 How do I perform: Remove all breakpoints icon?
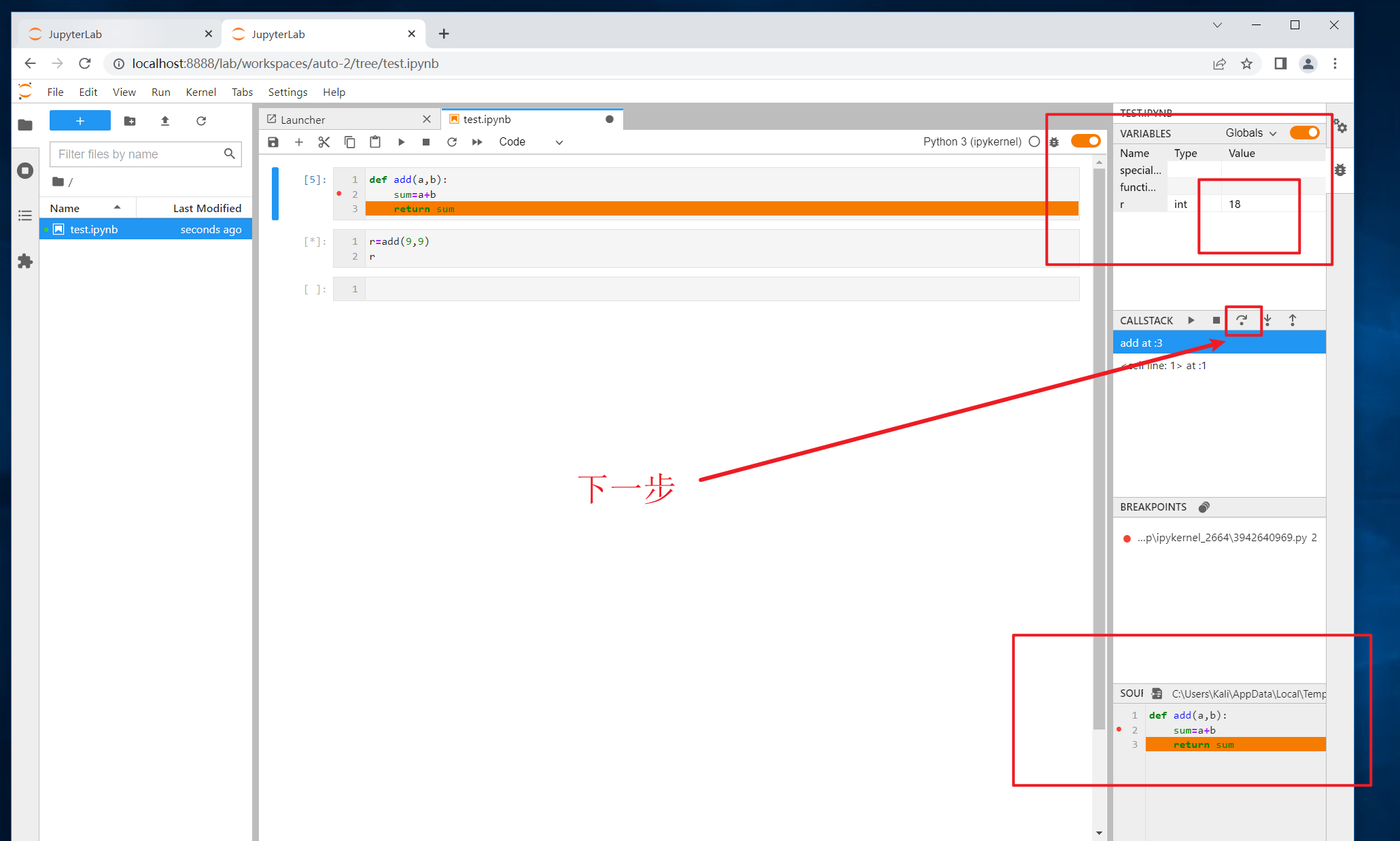[x=1204, y=507]
